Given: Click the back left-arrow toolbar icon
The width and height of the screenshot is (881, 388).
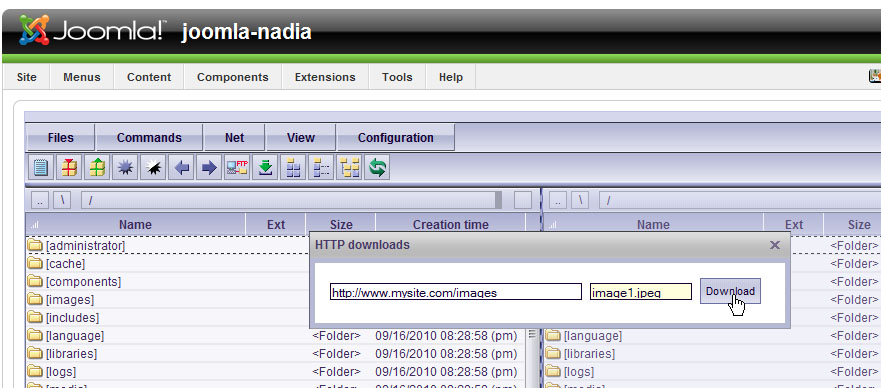Looking at the screenshot, I should 181,167.
